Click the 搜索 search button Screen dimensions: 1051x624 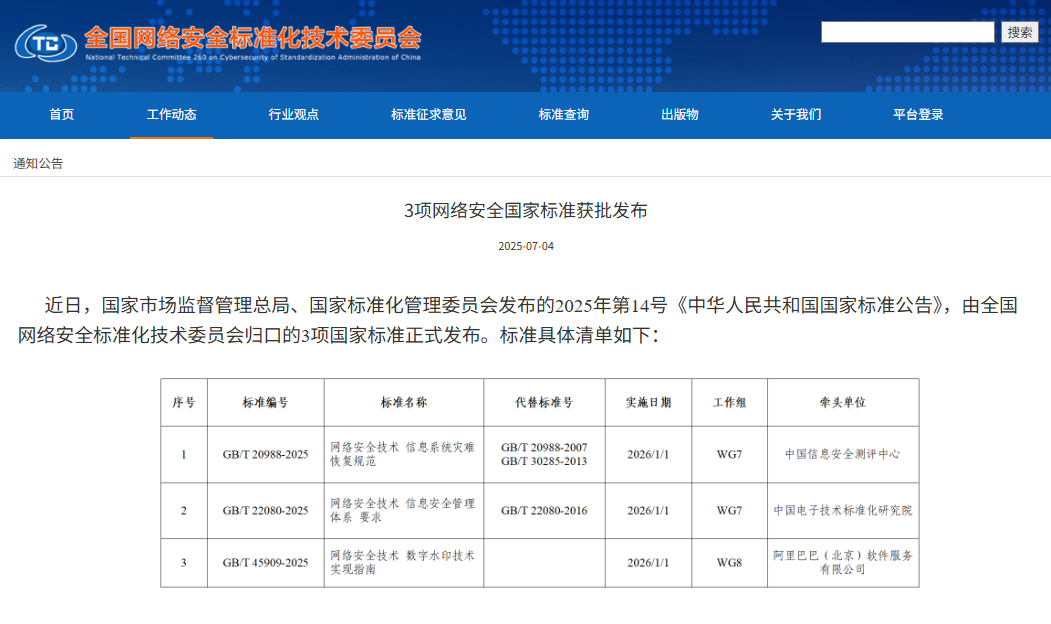(1021, 31)
